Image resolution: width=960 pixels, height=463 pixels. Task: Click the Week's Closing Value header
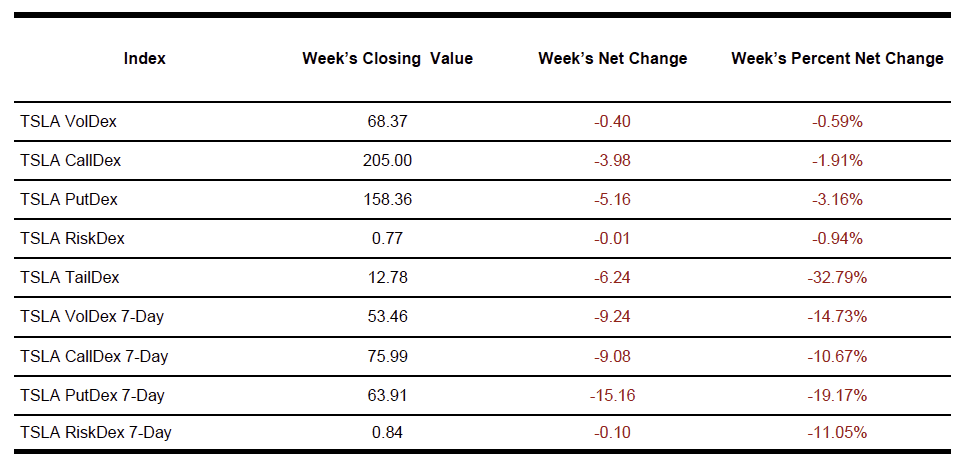(x=387, y=59)
